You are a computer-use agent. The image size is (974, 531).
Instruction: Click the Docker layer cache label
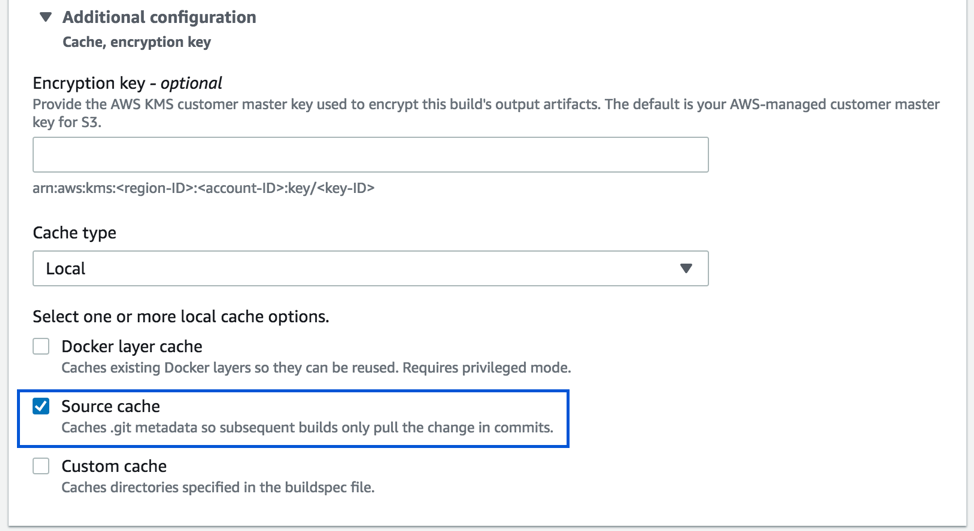132,347
